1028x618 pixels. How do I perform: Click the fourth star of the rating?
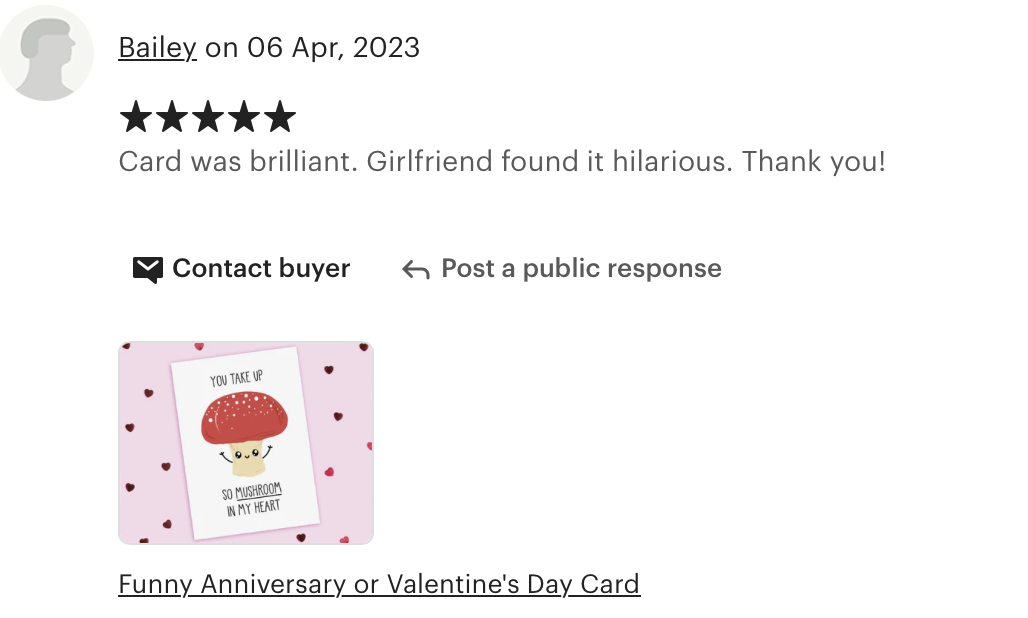(x=245, y=116)
